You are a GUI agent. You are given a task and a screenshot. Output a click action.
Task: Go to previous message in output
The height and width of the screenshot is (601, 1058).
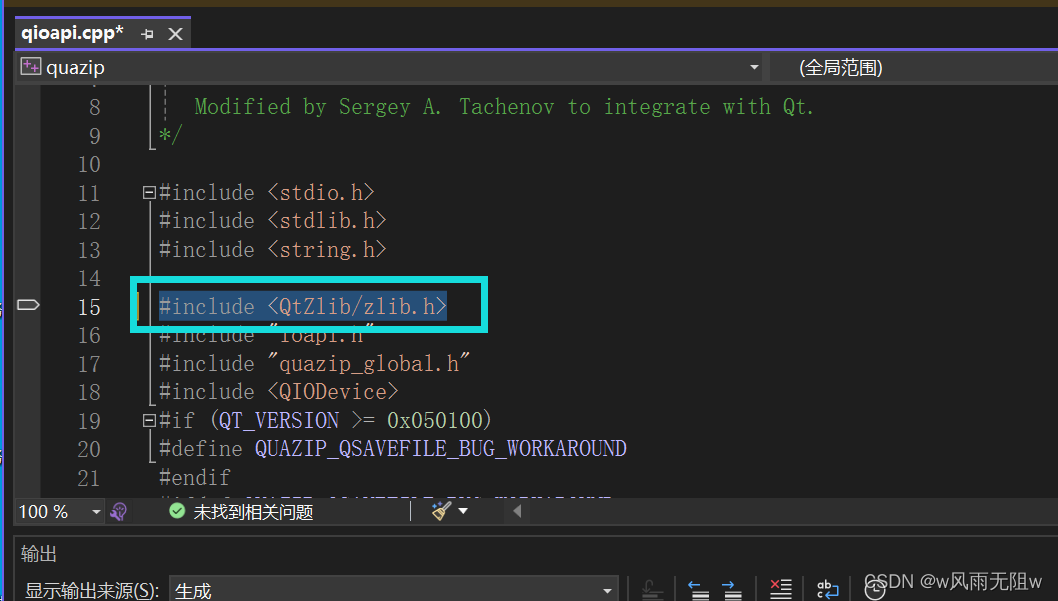coord(700,589)
